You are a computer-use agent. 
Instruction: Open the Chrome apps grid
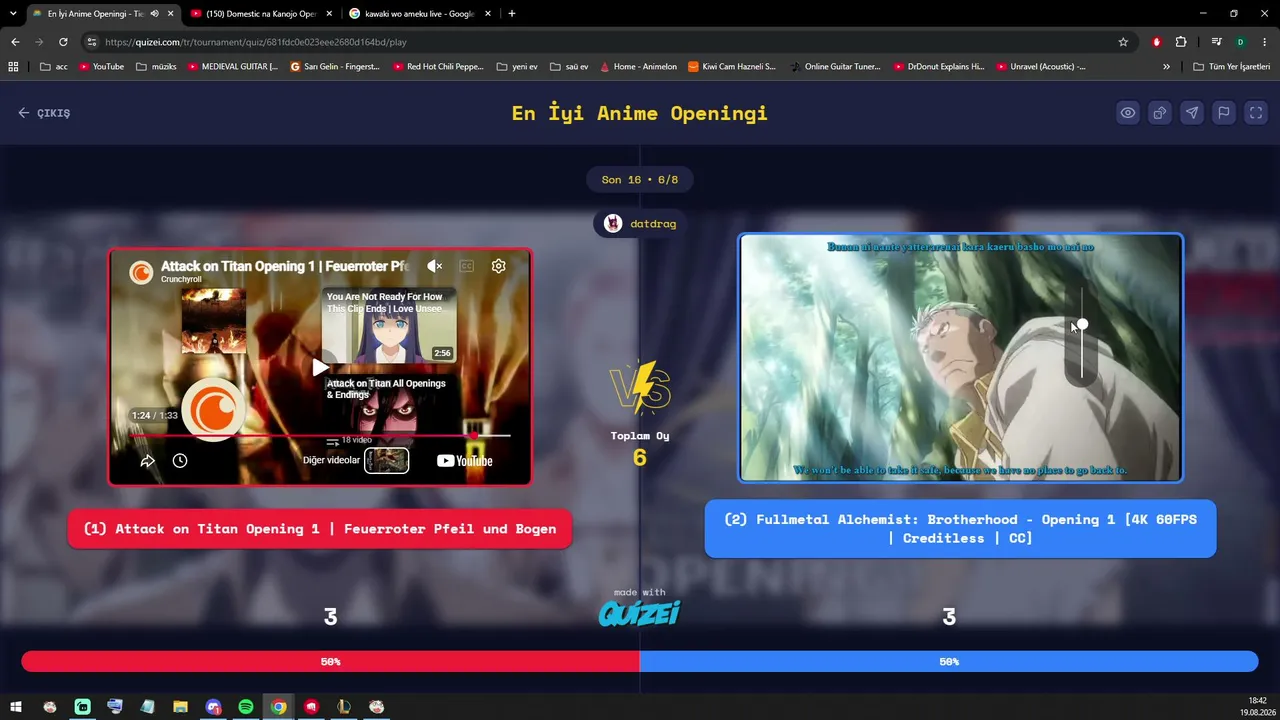point(13,67)
